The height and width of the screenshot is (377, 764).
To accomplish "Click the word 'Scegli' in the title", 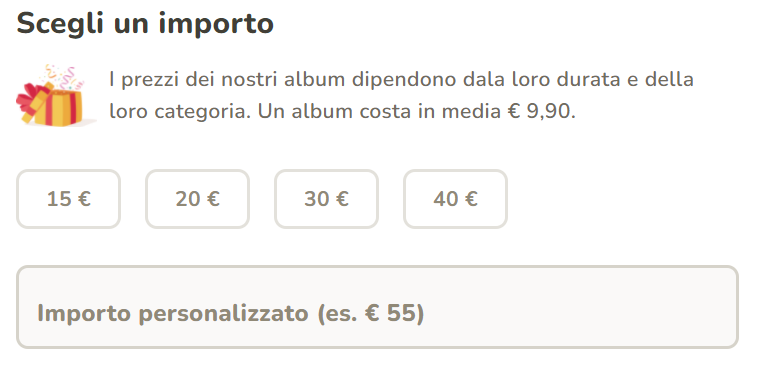I will coord(60,24).
